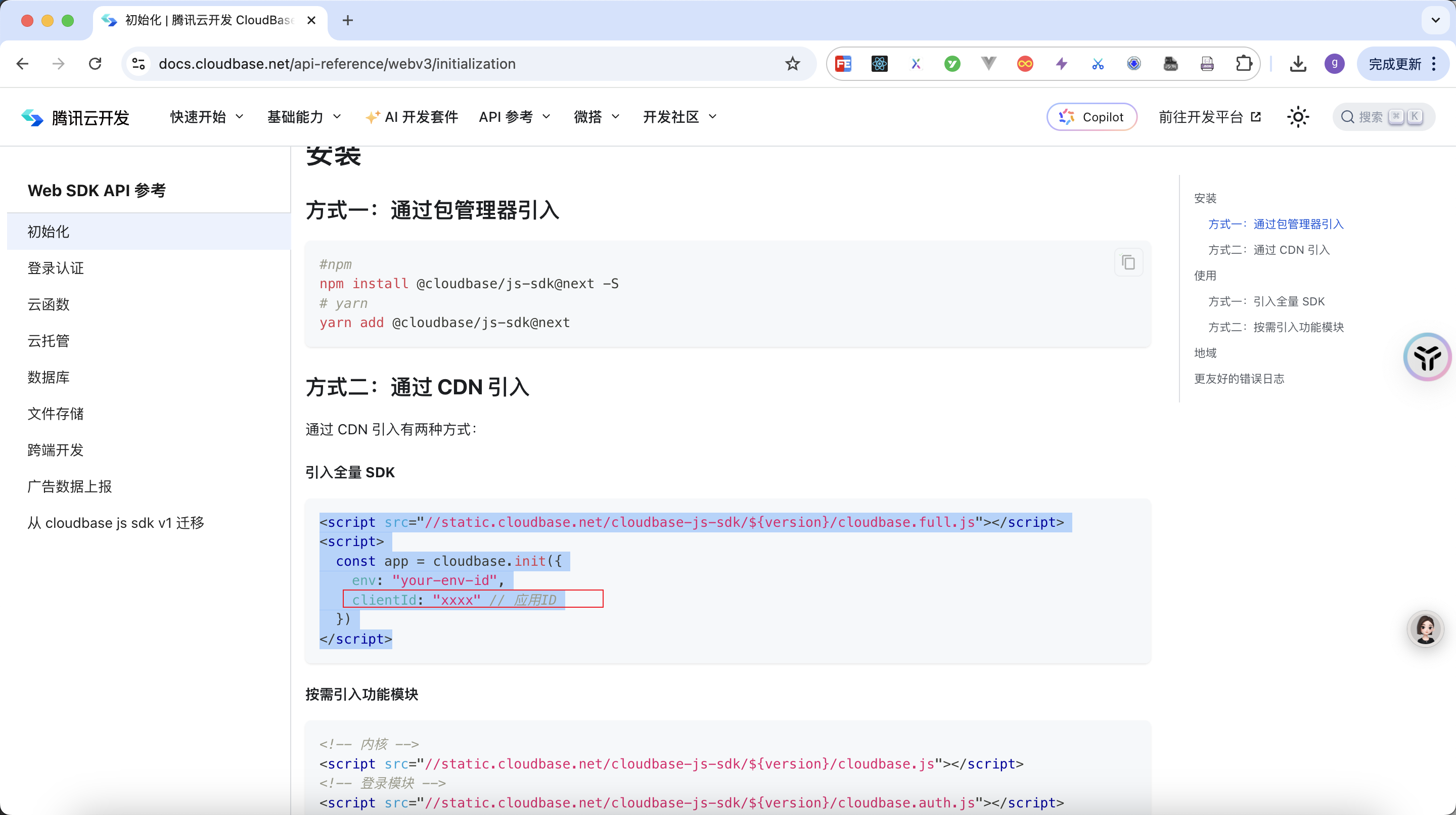This screenshot has height=815, width=1456.
Task: Jump to 方式二：按需引入功能模块 TOC link
Action: [x=1276, y=327]
